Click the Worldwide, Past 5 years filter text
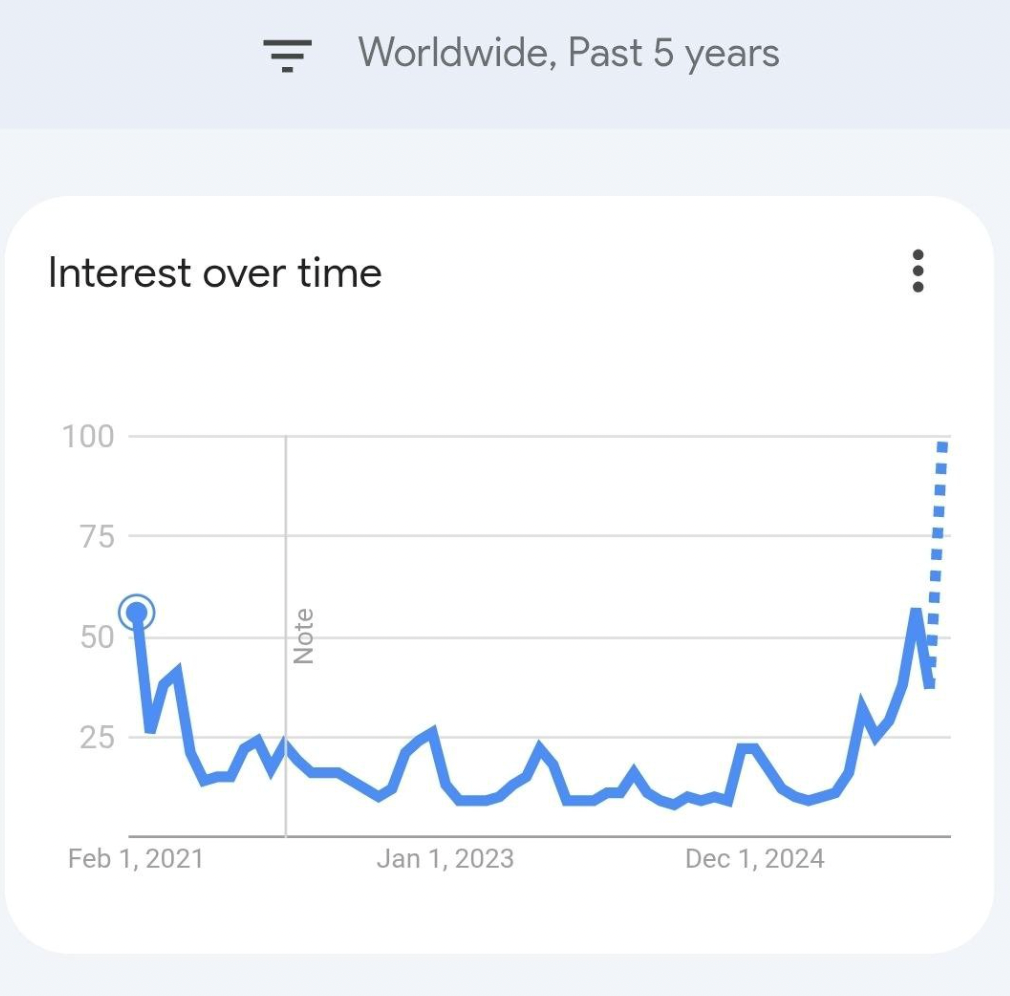Screen dimensions: 1010x996 pos(568,52)
